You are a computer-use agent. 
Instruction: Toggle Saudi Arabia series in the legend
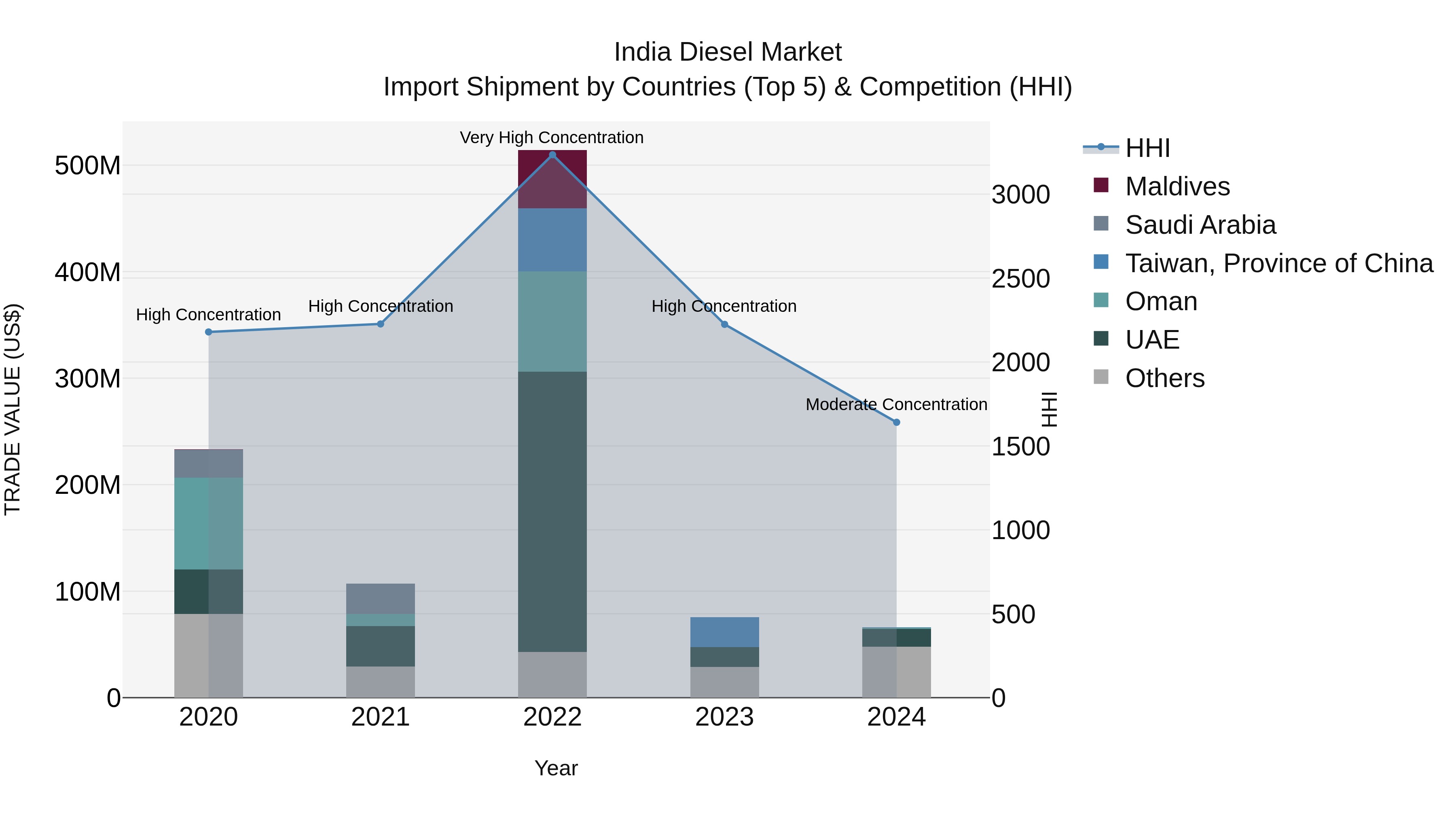click(x=1185, y=225)
